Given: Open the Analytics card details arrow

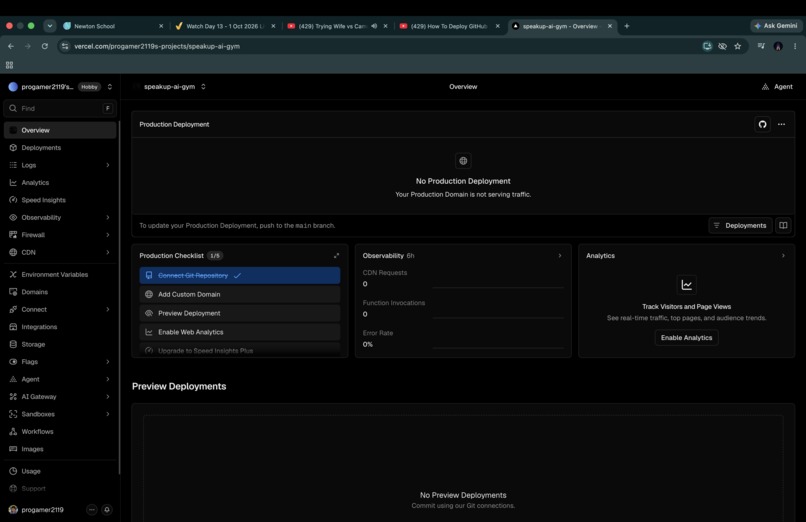Looking at the screenshot, I should click(x=783, y=255).
